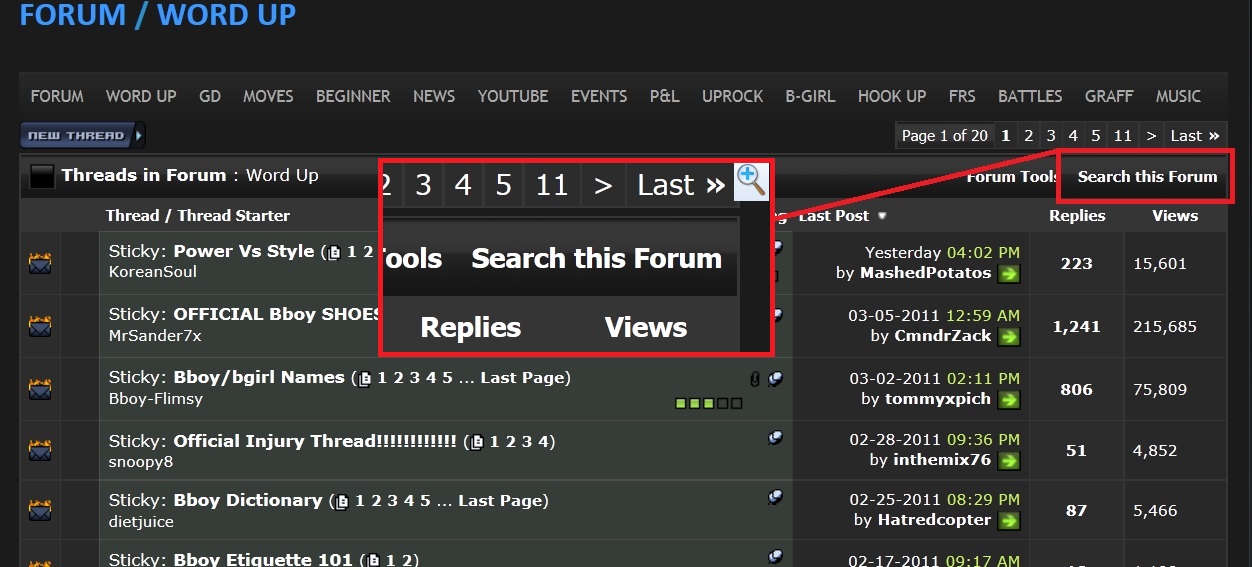Screen dimensions: 1252x567
Task: Open the YOUTUBE section
Action: 513,96
